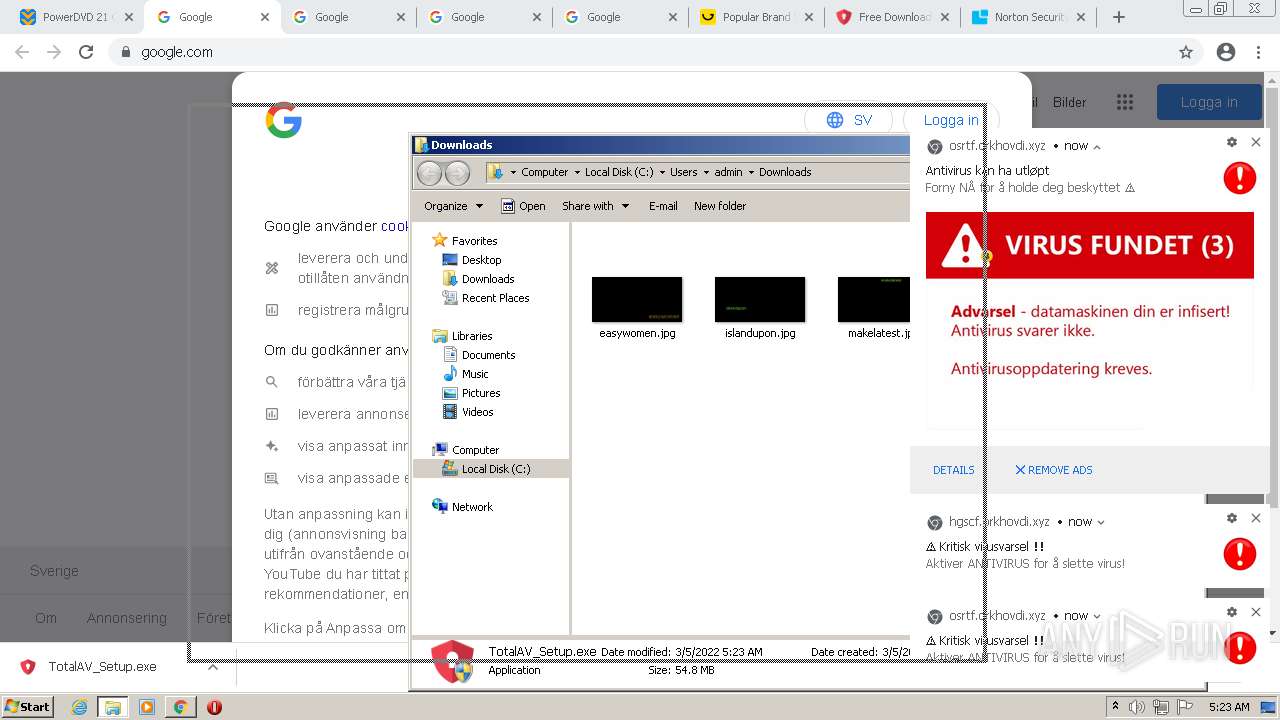Open the Om footer link
The height and width of the screenshot is (720, 1280).
click(x=46, y=618)
